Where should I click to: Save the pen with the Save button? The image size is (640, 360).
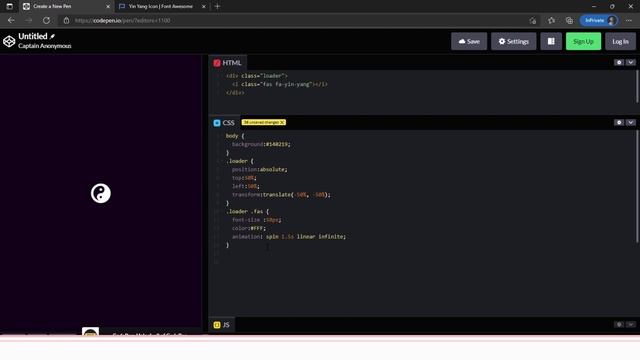point(469,41)
